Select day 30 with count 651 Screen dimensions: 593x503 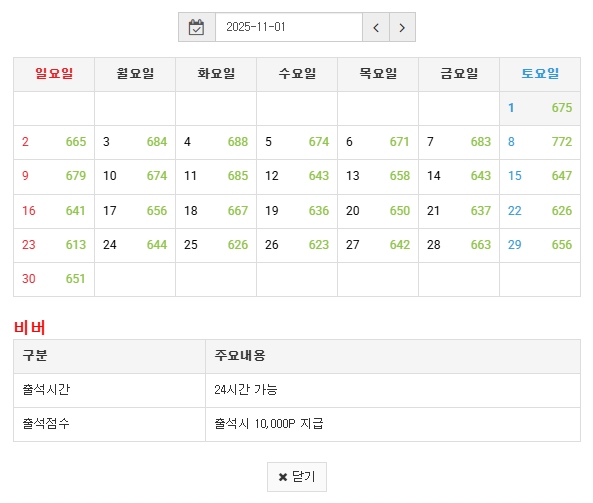(54, 279)
